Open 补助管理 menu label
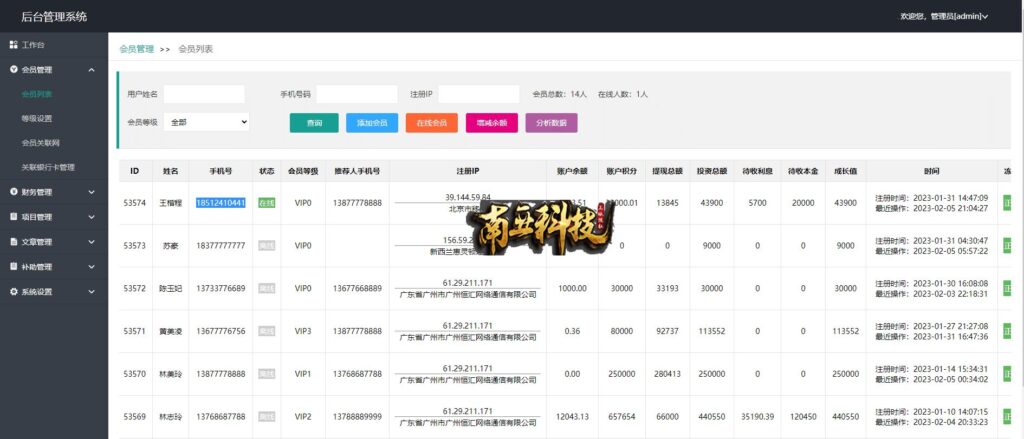1024x439 pixels. click(x=37, y=267)
